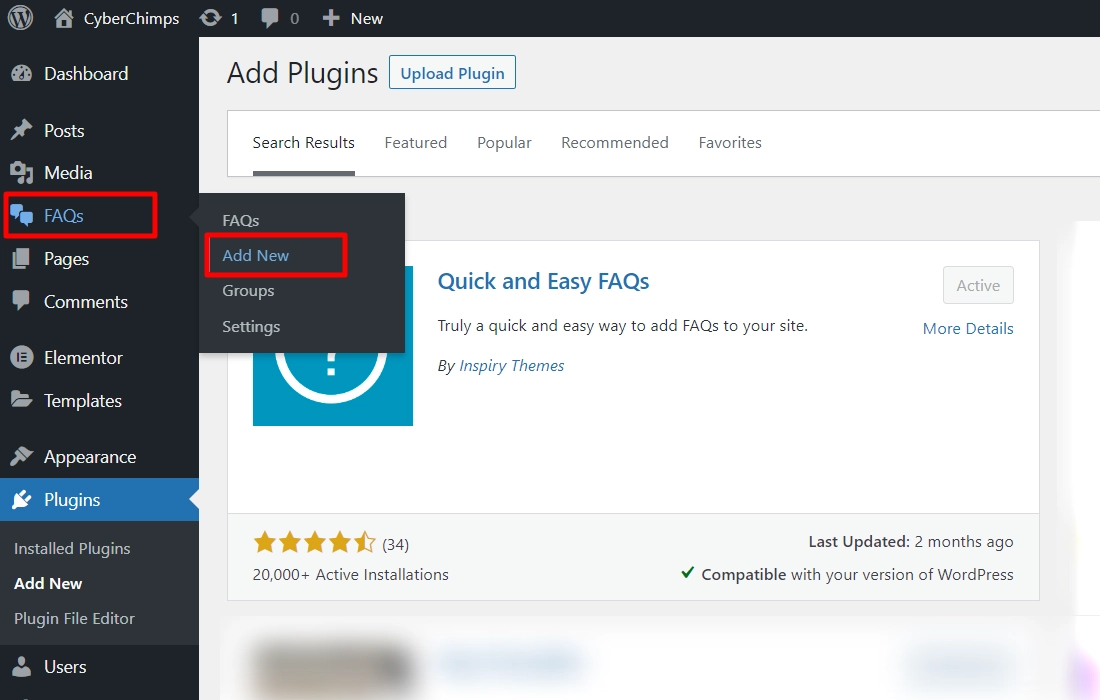Switch to the Search Results tab

304,142
